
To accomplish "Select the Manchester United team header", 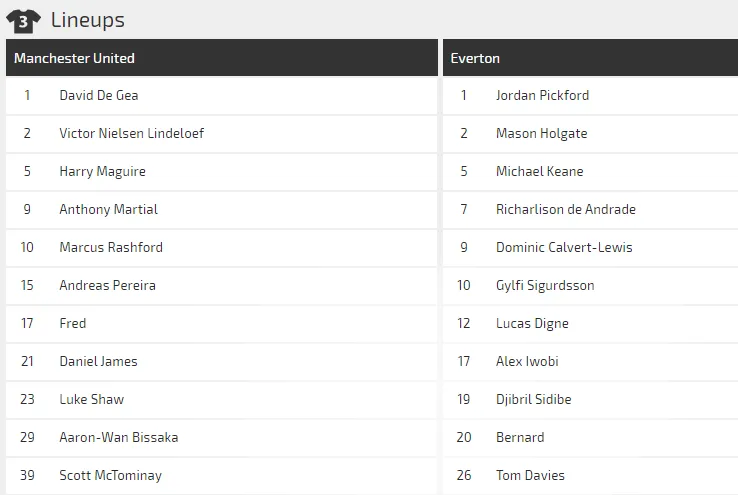I will point(74,58).
